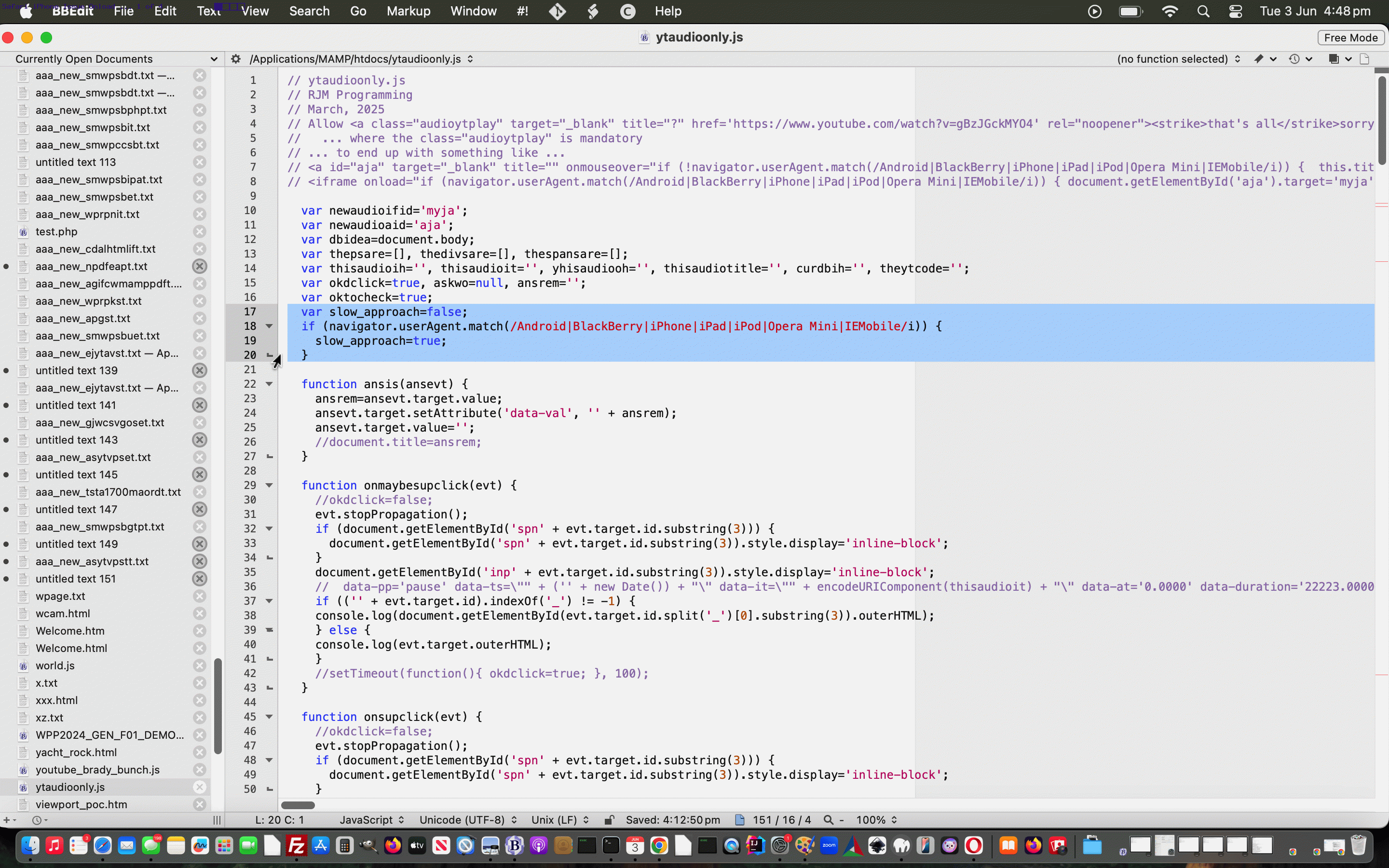The image size is (1389, 868).
Task: Collapse the onsupclick function fold triangle
Action: [269, 717]
